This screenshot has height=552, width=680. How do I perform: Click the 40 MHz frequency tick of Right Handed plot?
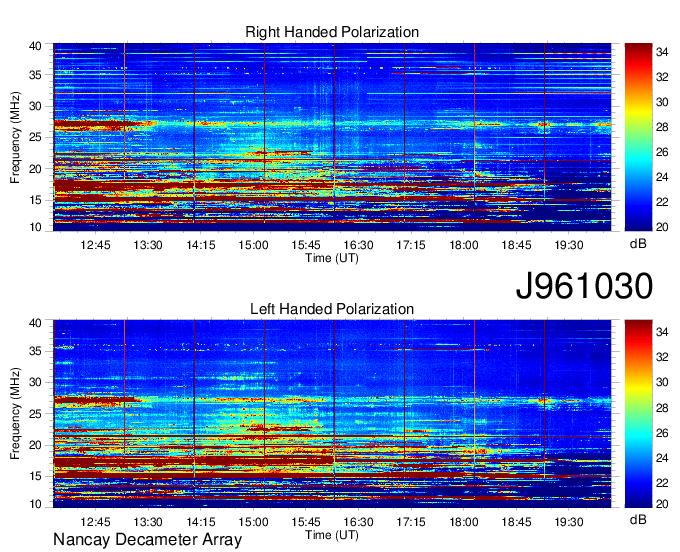click(x=35, y=46)
